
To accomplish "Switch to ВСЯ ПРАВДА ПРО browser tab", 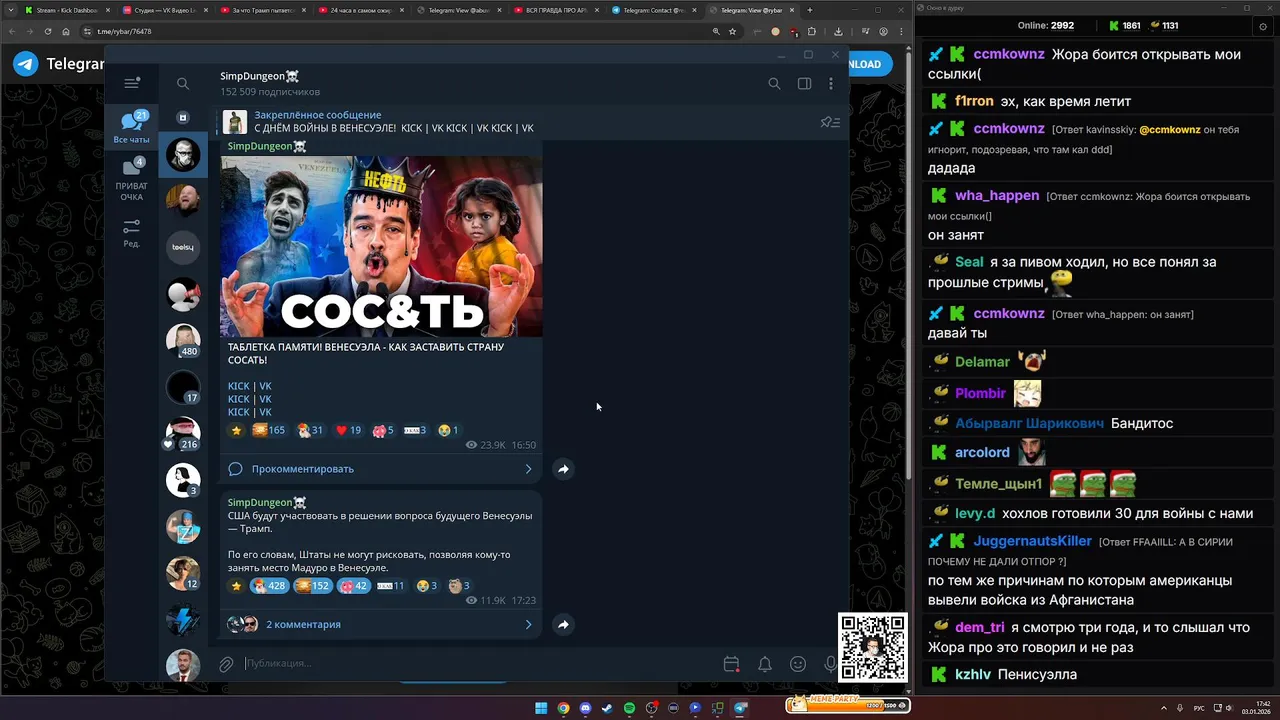I will tap(556, 10).
